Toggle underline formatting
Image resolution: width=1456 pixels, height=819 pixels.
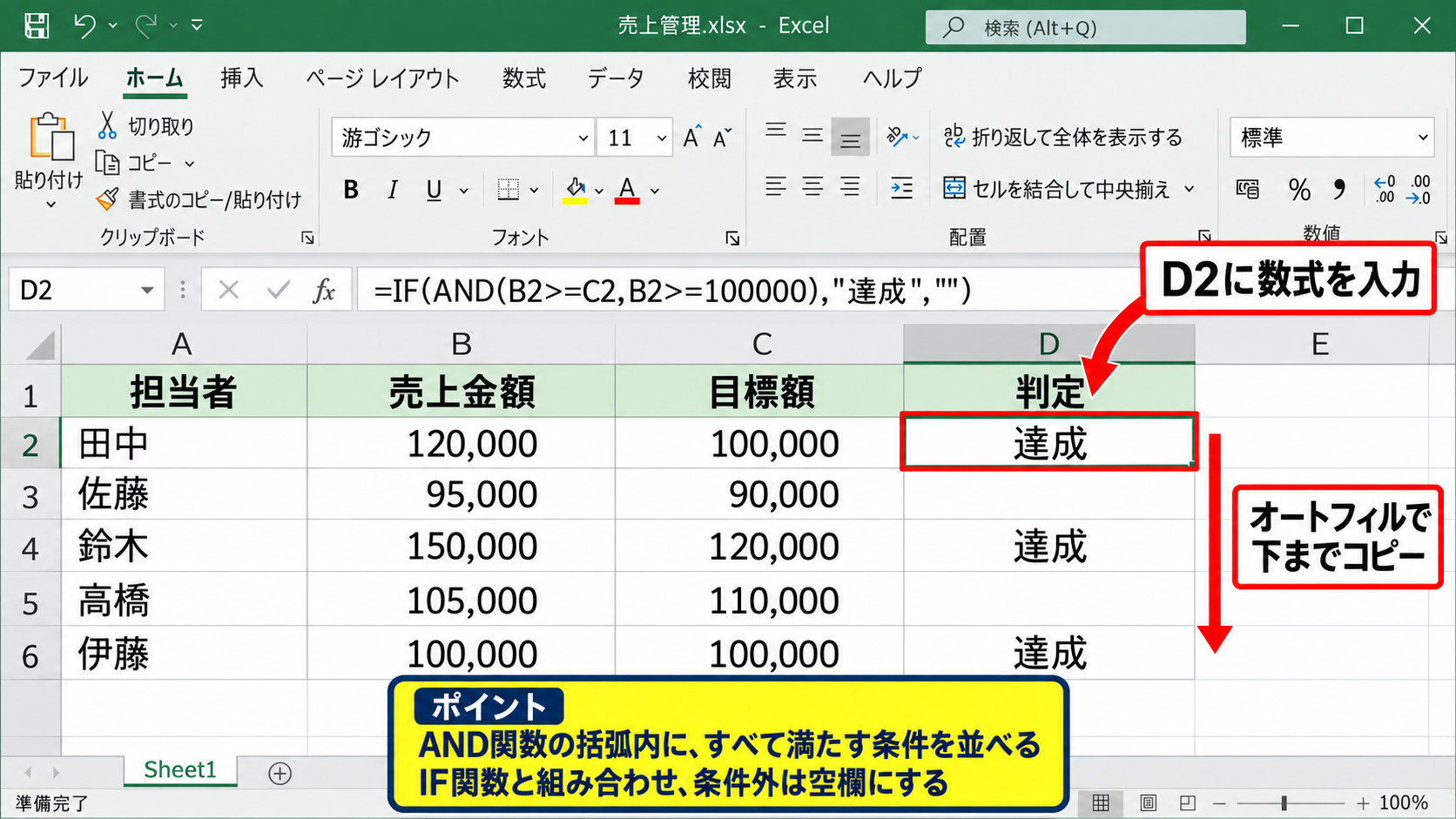click(434, 190)
